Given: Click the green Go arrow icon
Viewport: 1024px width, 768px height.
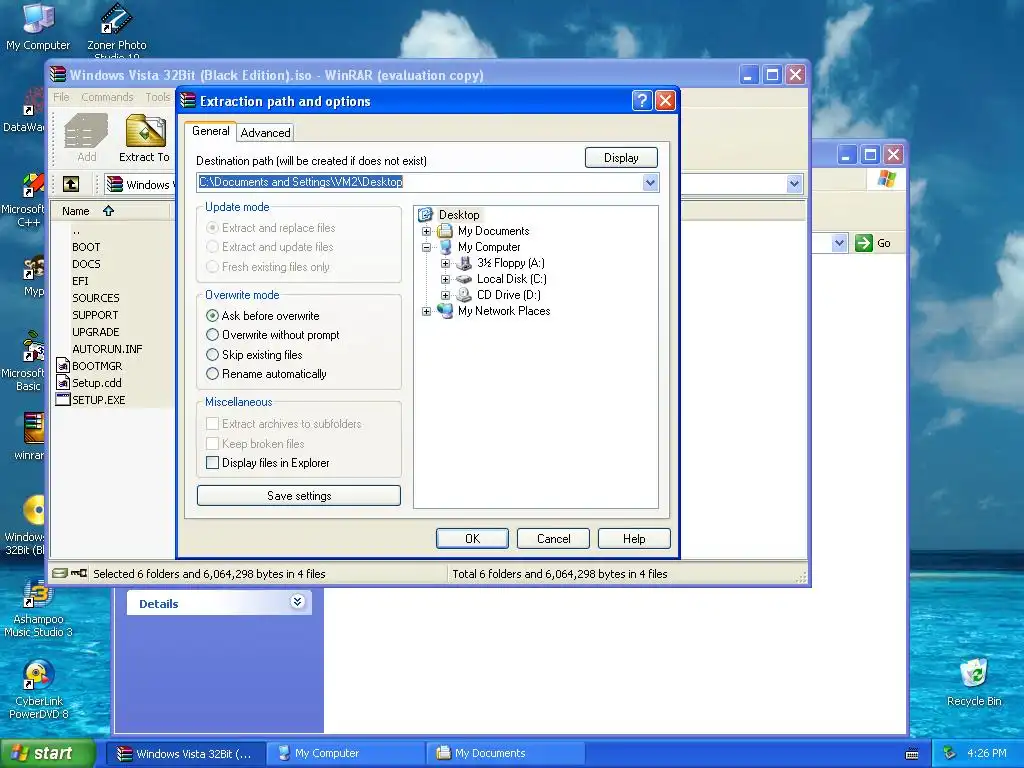Looking at the screenshot, I should [863, 243].
